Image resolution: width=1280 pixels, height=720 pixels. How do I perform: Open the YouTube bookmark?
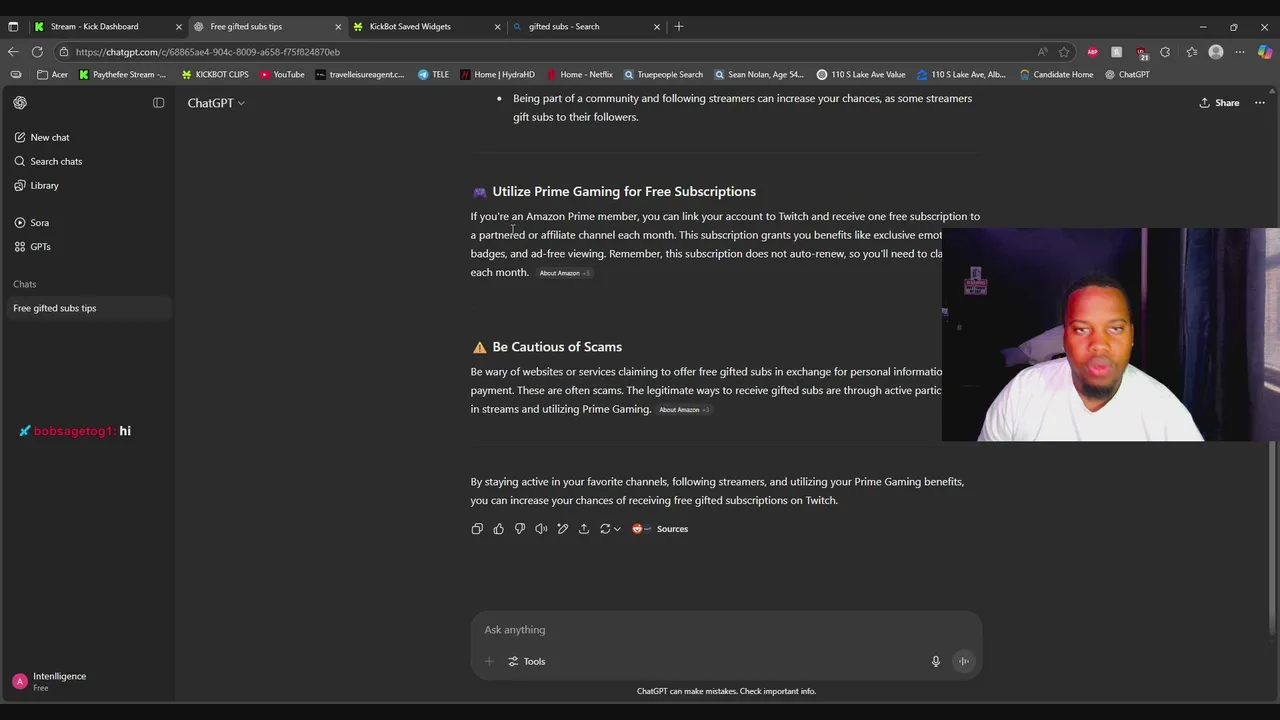click(282, 75)
